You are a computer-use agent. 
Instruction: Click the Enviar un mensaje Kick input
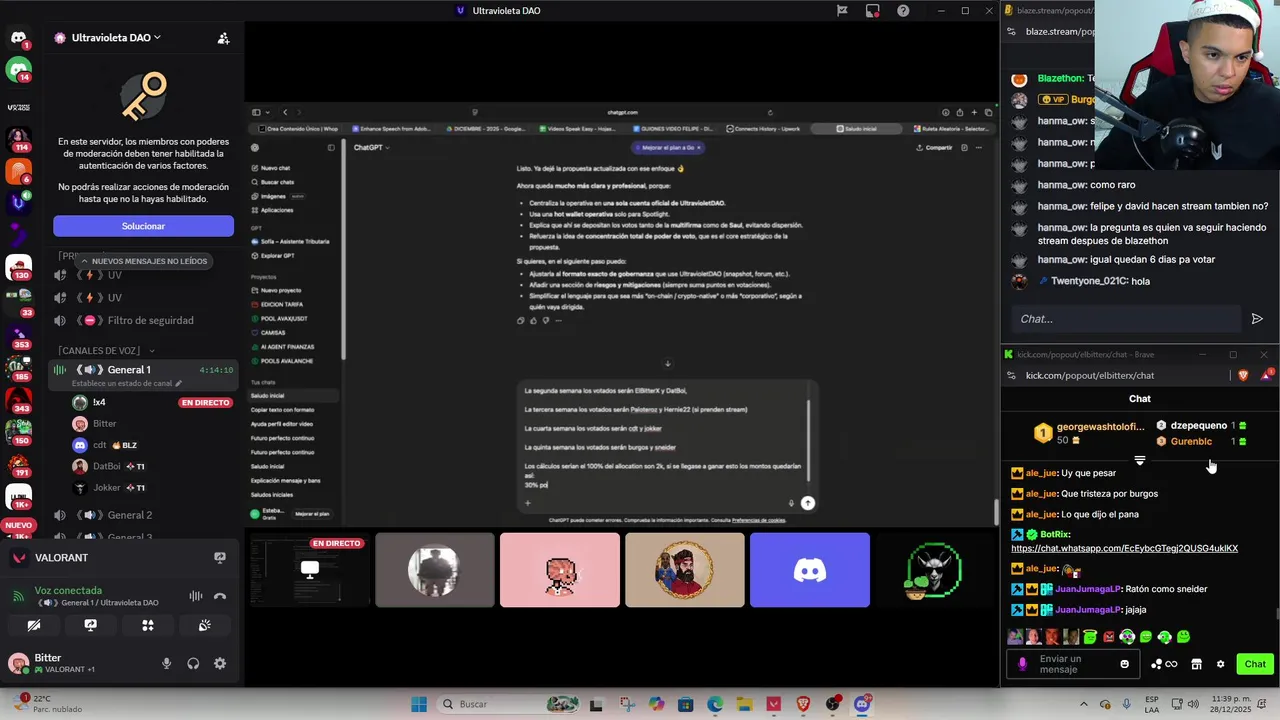pyautogui.click(x=1075, y=664)
